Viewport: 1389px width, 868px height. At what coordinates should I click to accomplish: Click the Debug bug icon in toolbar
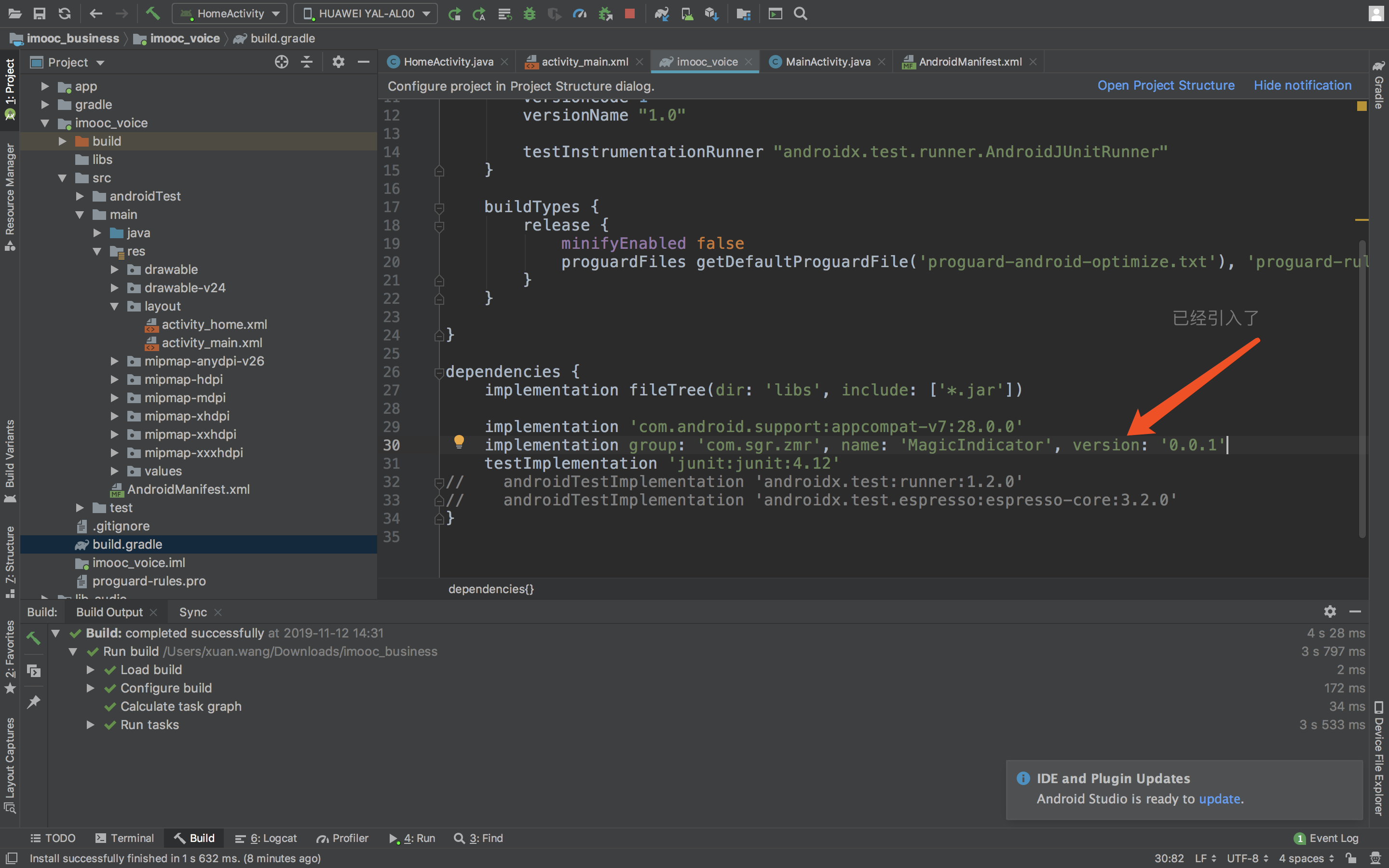[x=529, y=13]
